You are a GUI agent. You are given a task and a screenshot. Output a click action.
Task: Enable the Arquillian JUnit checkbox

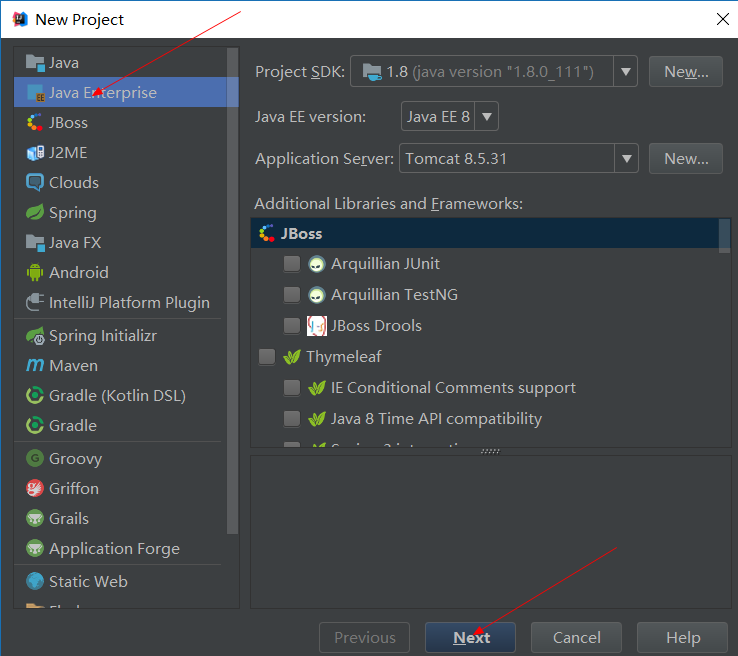pyautogui.click(x=292, y=264)
